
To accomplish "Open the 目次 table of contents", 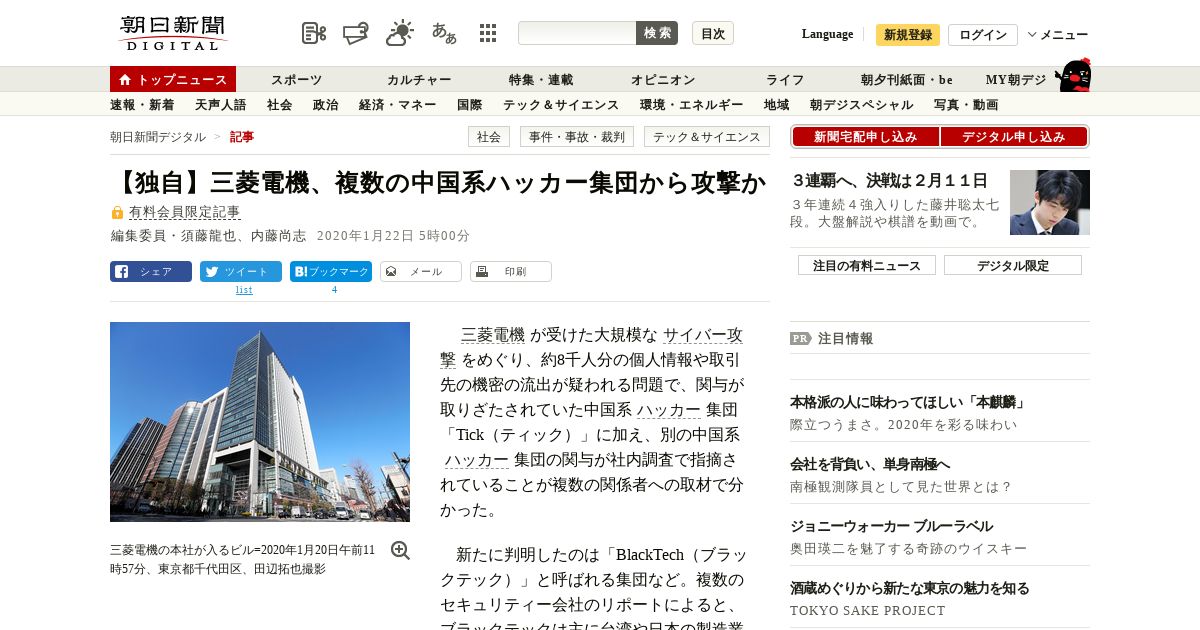I will click(713, 33).
